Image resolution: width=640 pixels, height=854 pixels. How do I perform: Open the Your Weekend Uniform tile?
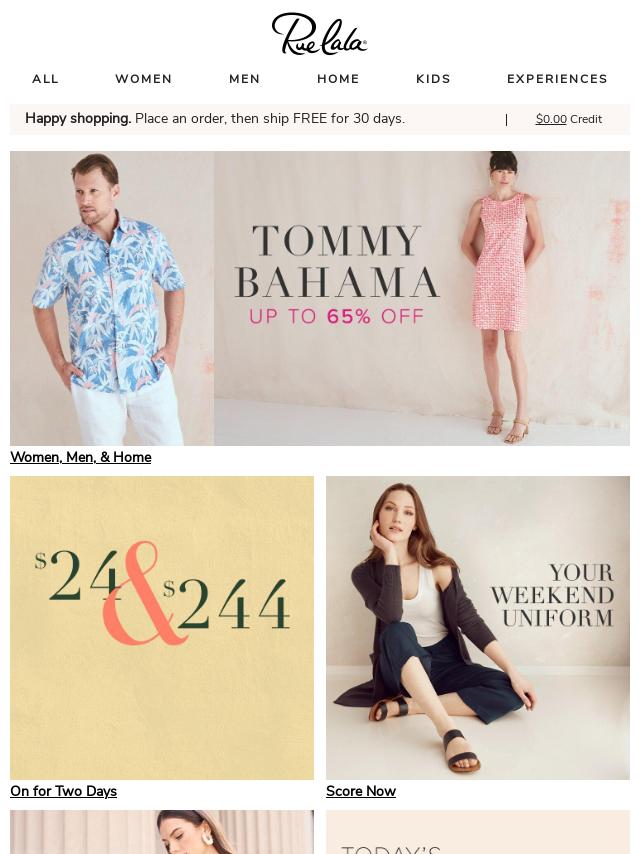(478, 628)
